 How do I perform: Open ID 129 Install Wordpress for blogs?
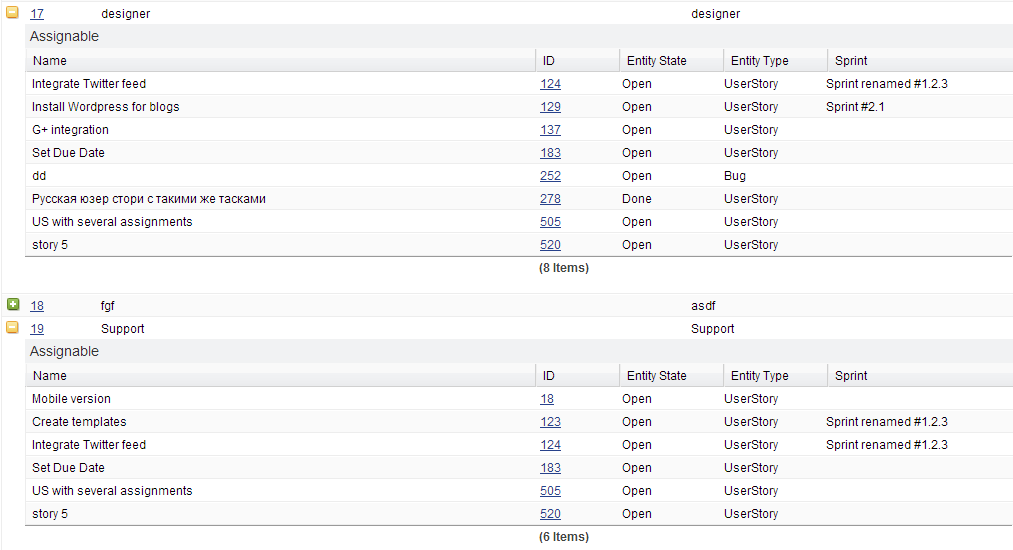pyautogui.click(x=550, y=107)
